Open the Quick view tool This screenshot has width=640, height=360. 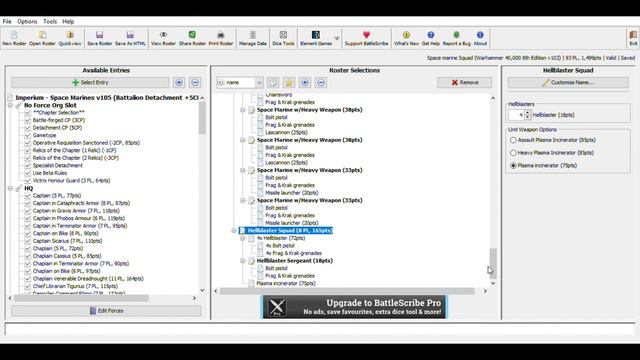tap(70, 38)
